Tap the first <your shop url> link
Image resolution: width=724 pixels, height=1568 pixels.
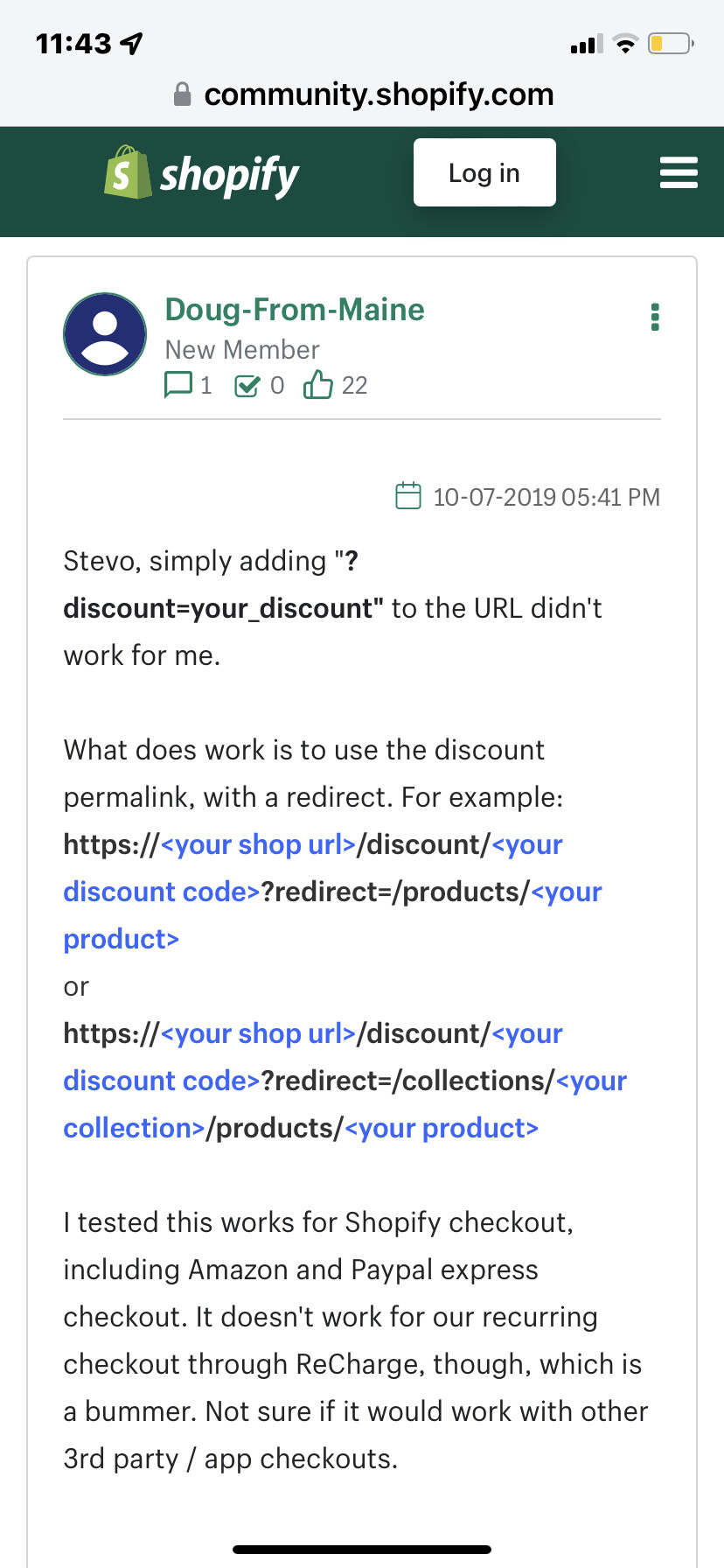(x=258, y=844)
